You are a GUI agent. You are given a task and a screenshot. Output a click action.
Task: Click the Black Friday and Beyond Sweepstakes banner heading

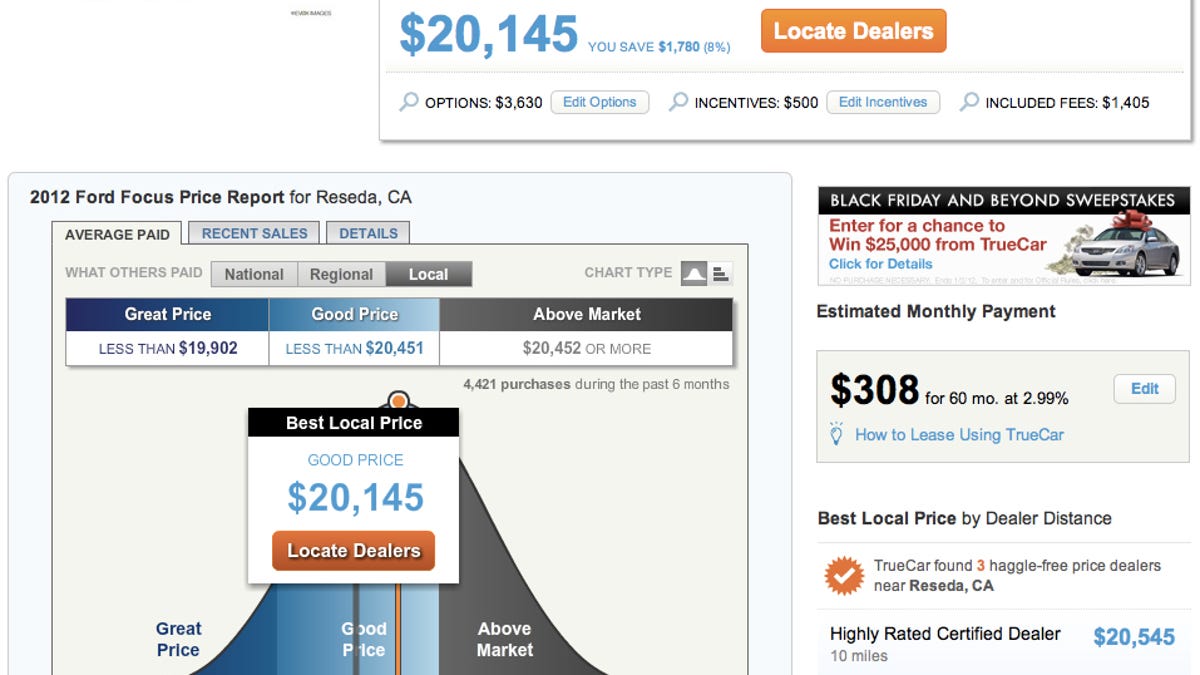[1003, 200]
